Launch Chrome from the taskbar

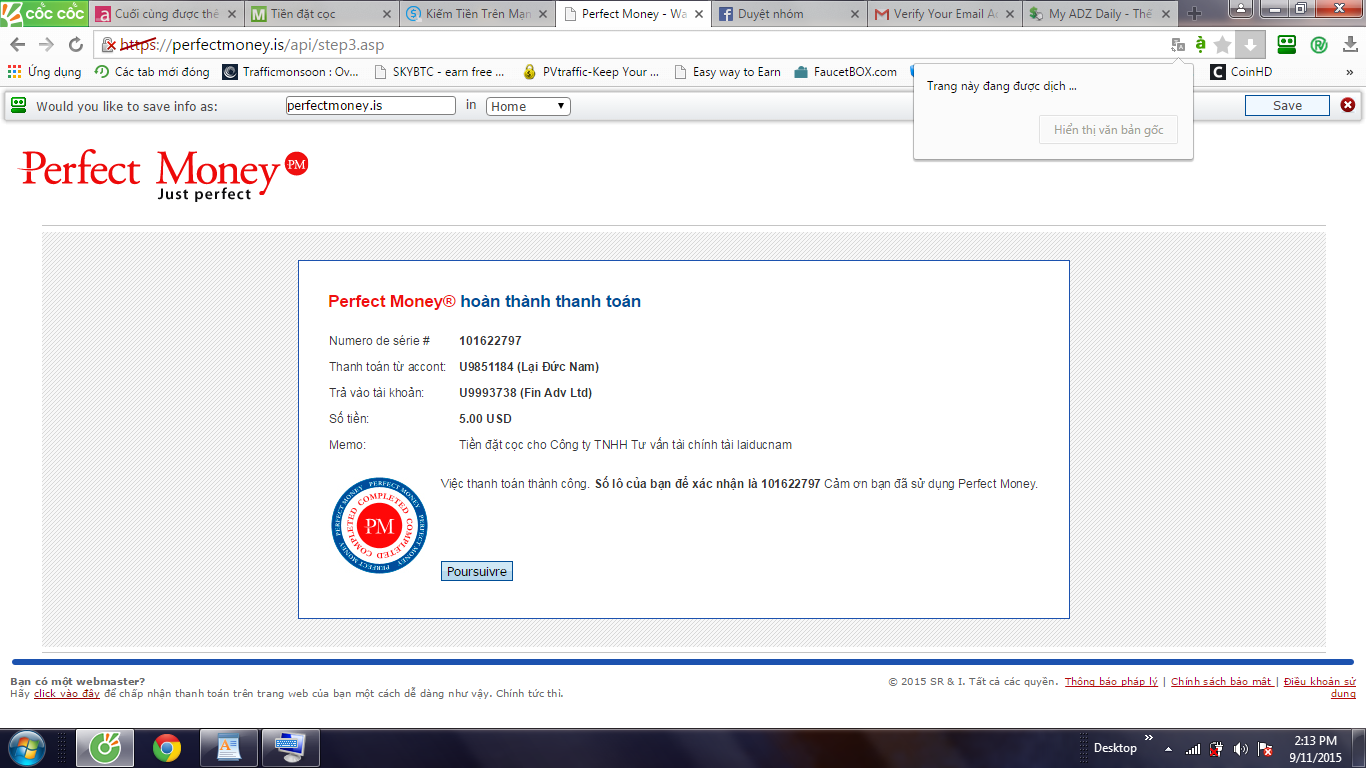click(x=167, y=748)
